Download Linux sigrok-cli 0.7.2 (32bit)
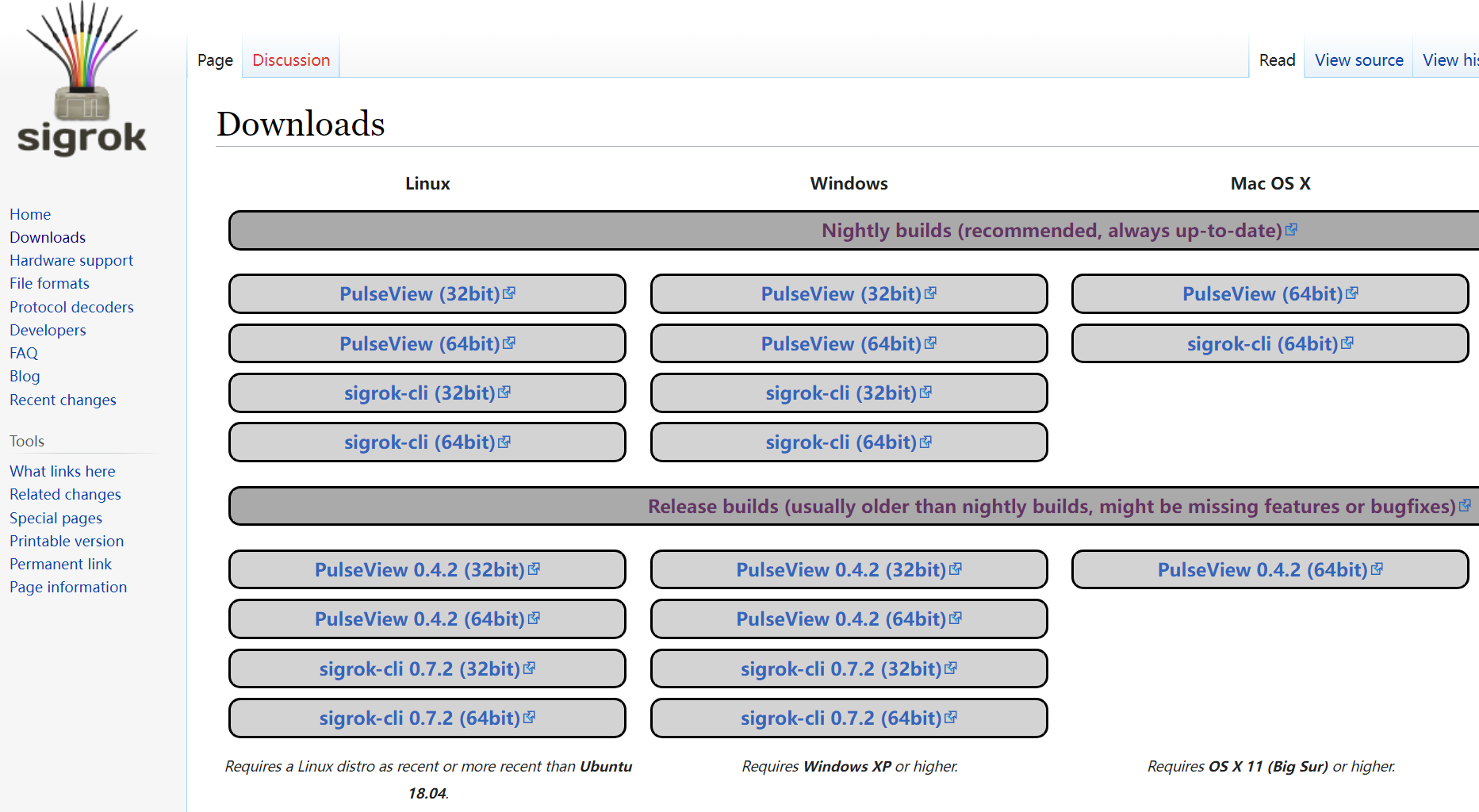1479x812 pixels. pos(427,668)
